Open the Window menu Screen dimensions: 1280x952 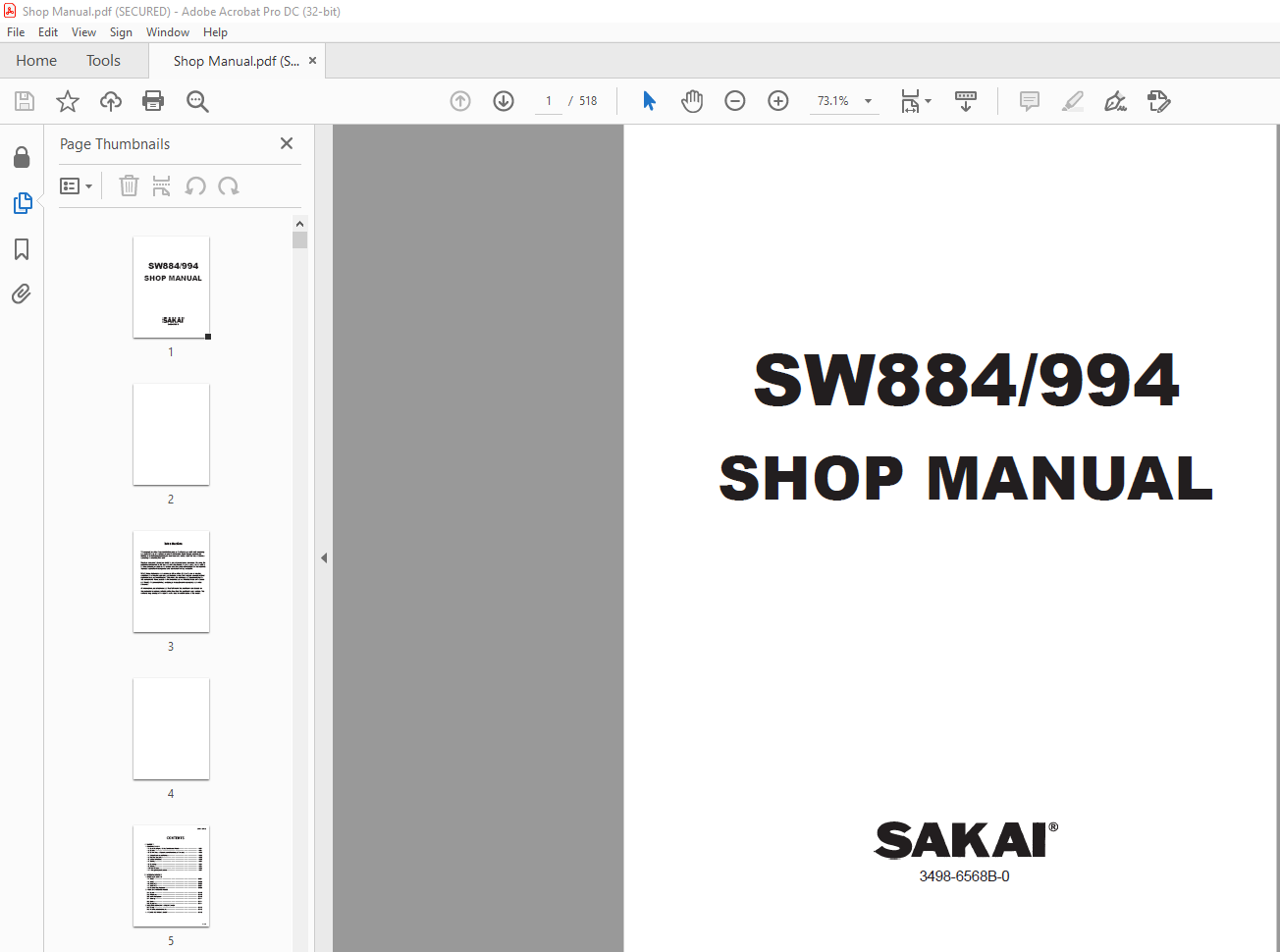pyautogui.click(x=168, y=32)
